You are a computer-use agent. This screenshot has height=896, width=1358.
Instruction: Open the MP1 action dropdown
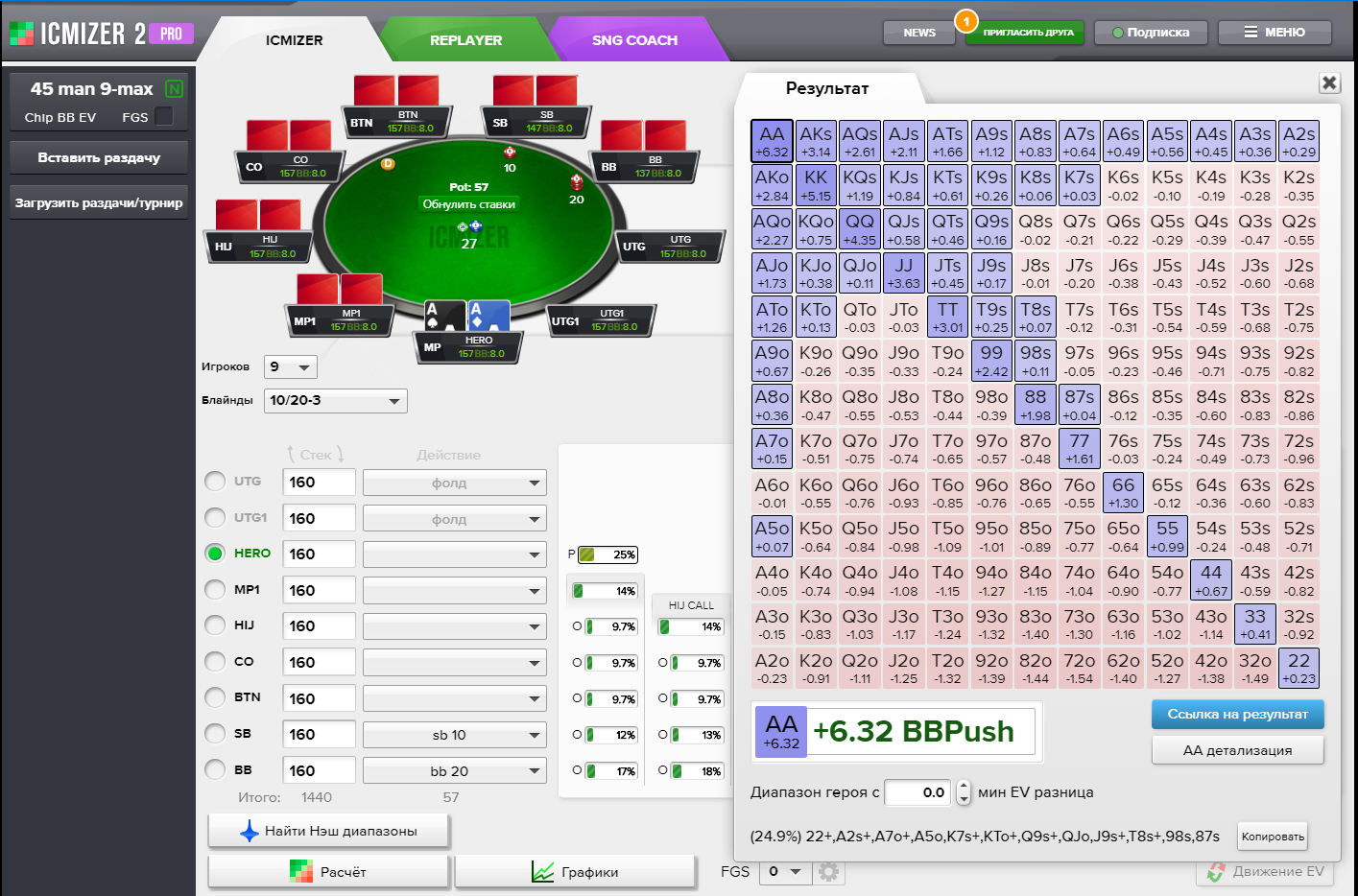pyautogui.click(x=455, y=591)
